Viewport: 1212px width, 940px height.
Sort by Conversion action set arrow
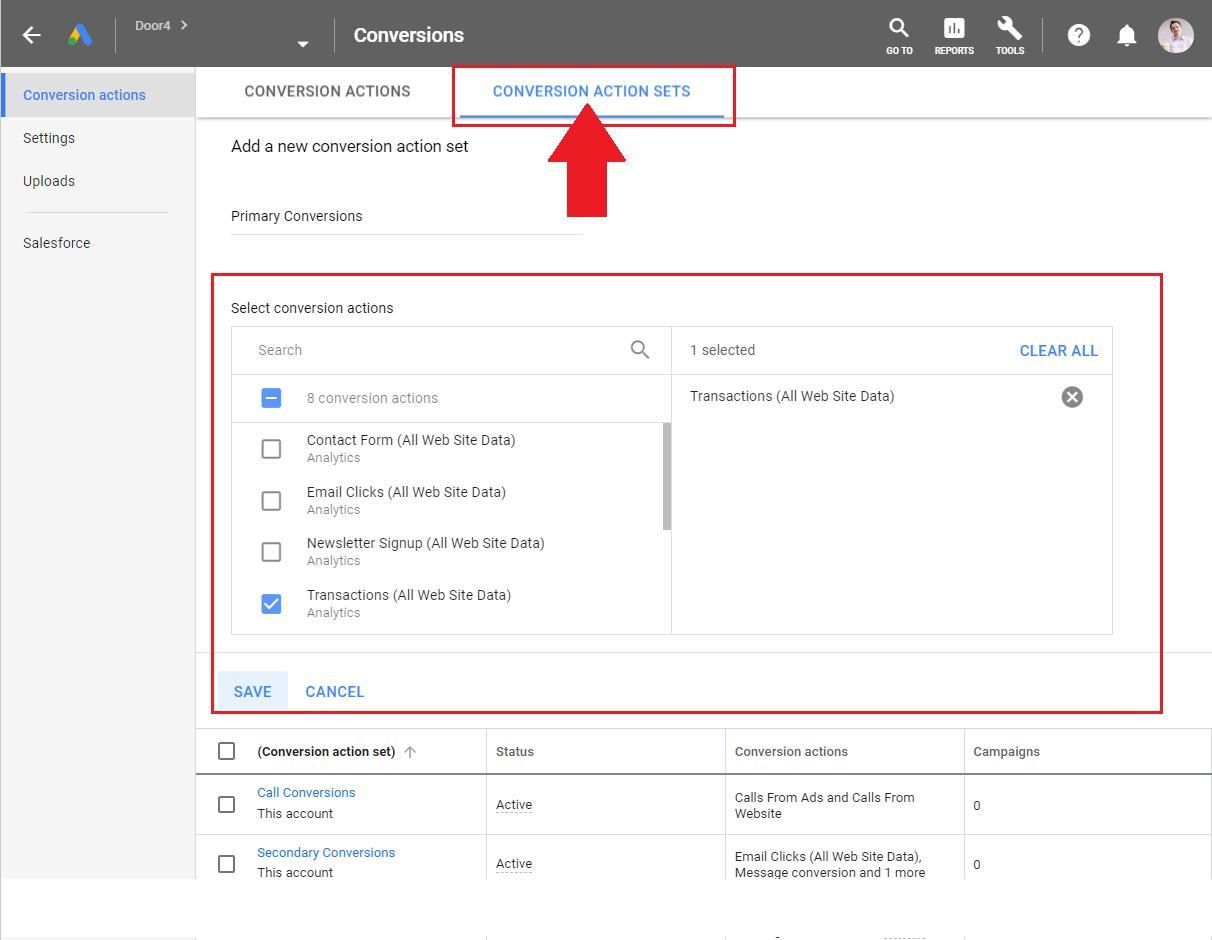pos(410,752)
